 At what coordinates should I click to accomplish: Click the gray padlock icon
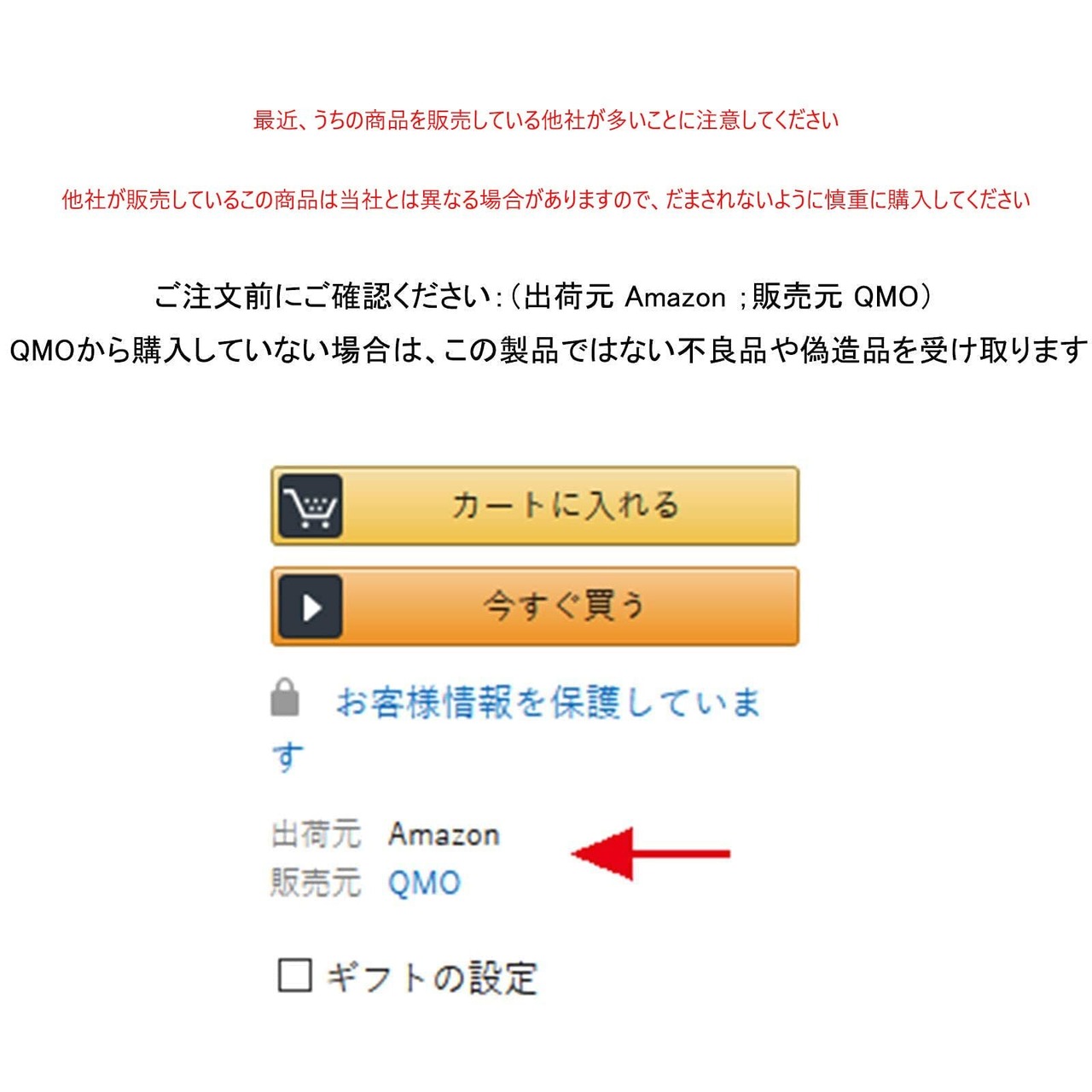(286, 697)
